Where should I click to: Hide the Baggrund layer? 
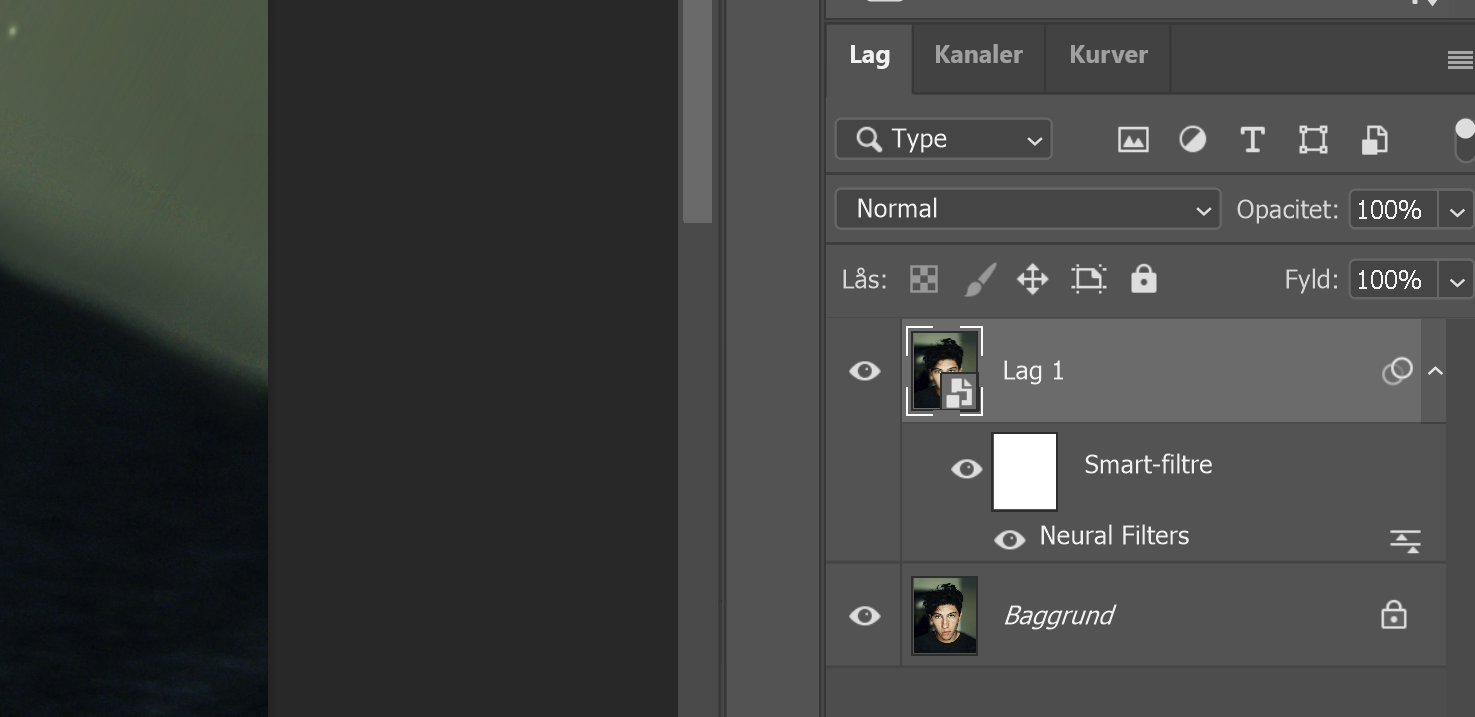pyautogui.click(x=863, y=615)
